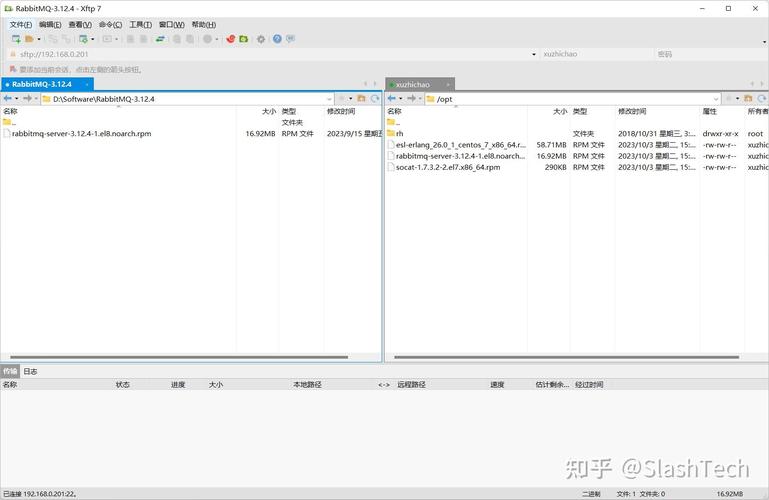
Task: Open the 编辑(E) menu
Action: click(50, 25)
